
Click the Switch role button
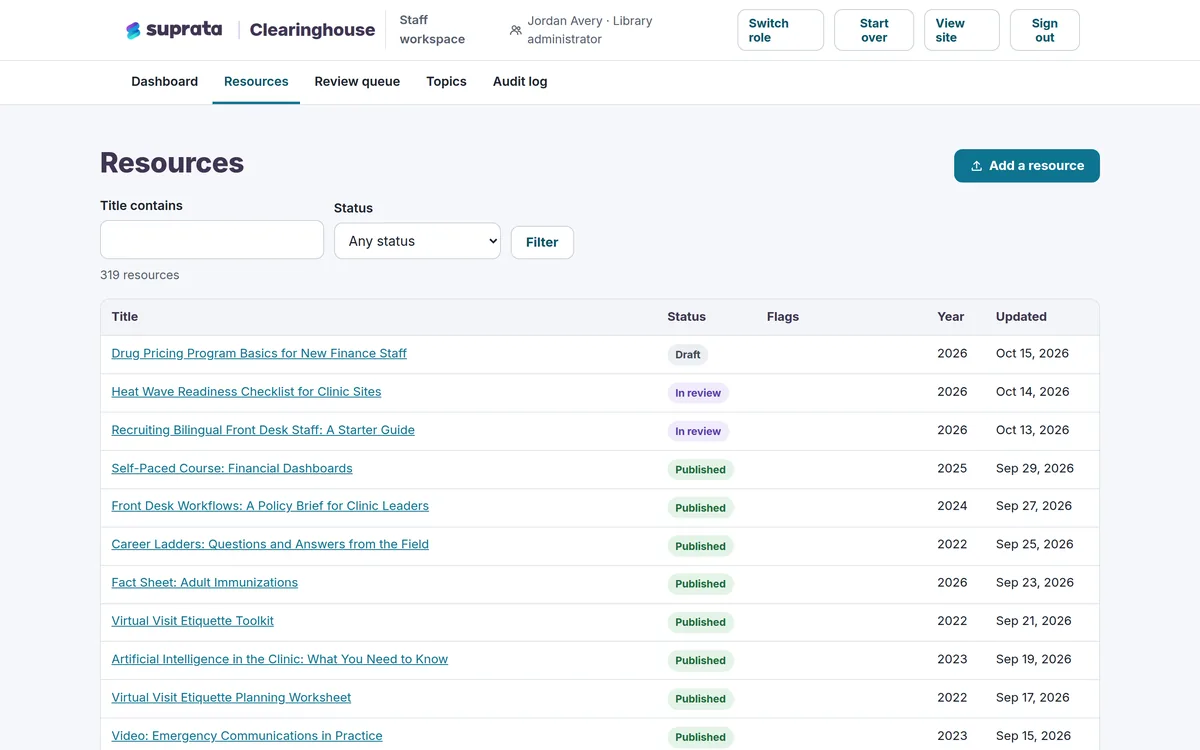coord(780,30)
